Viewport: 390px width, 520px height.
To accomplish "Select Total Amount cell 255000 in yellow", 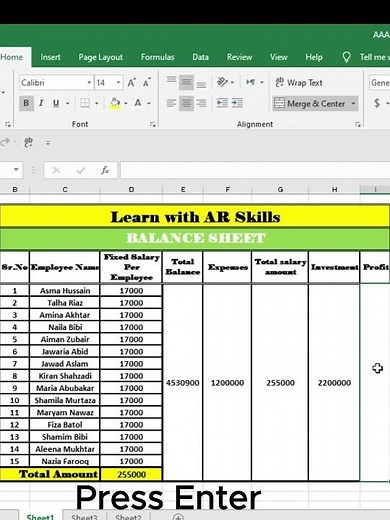I will (131, 474).
